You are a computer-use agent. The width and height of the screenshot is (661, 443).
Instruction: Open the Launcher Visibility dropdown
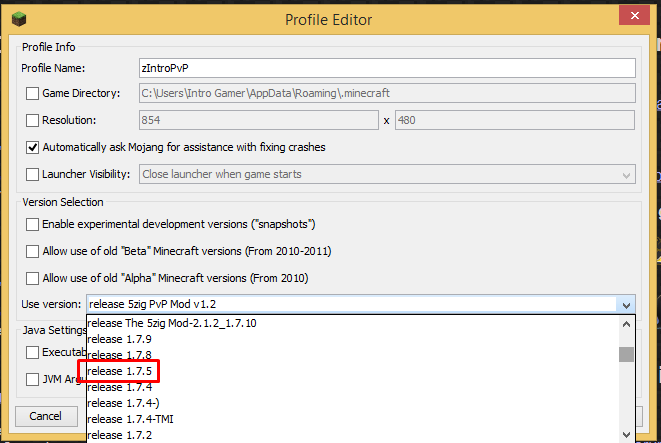tap(387, 174)
